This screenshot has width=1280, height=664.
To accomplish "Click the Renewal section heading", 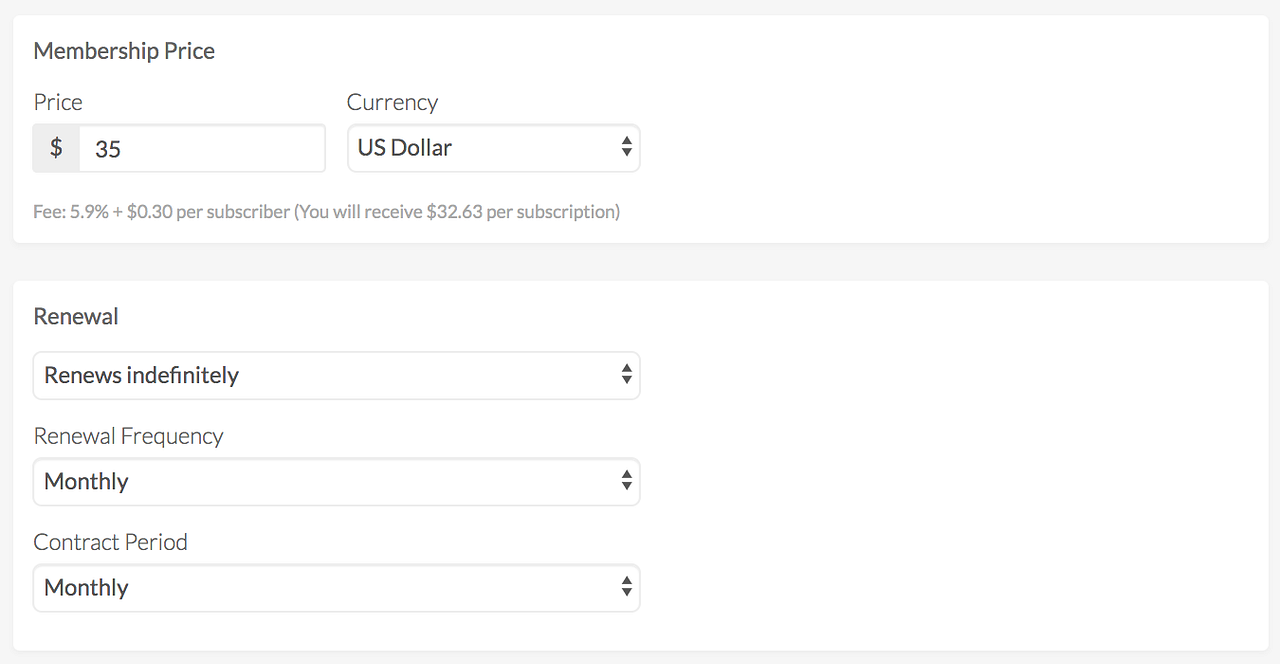I will tap(76, 317).
